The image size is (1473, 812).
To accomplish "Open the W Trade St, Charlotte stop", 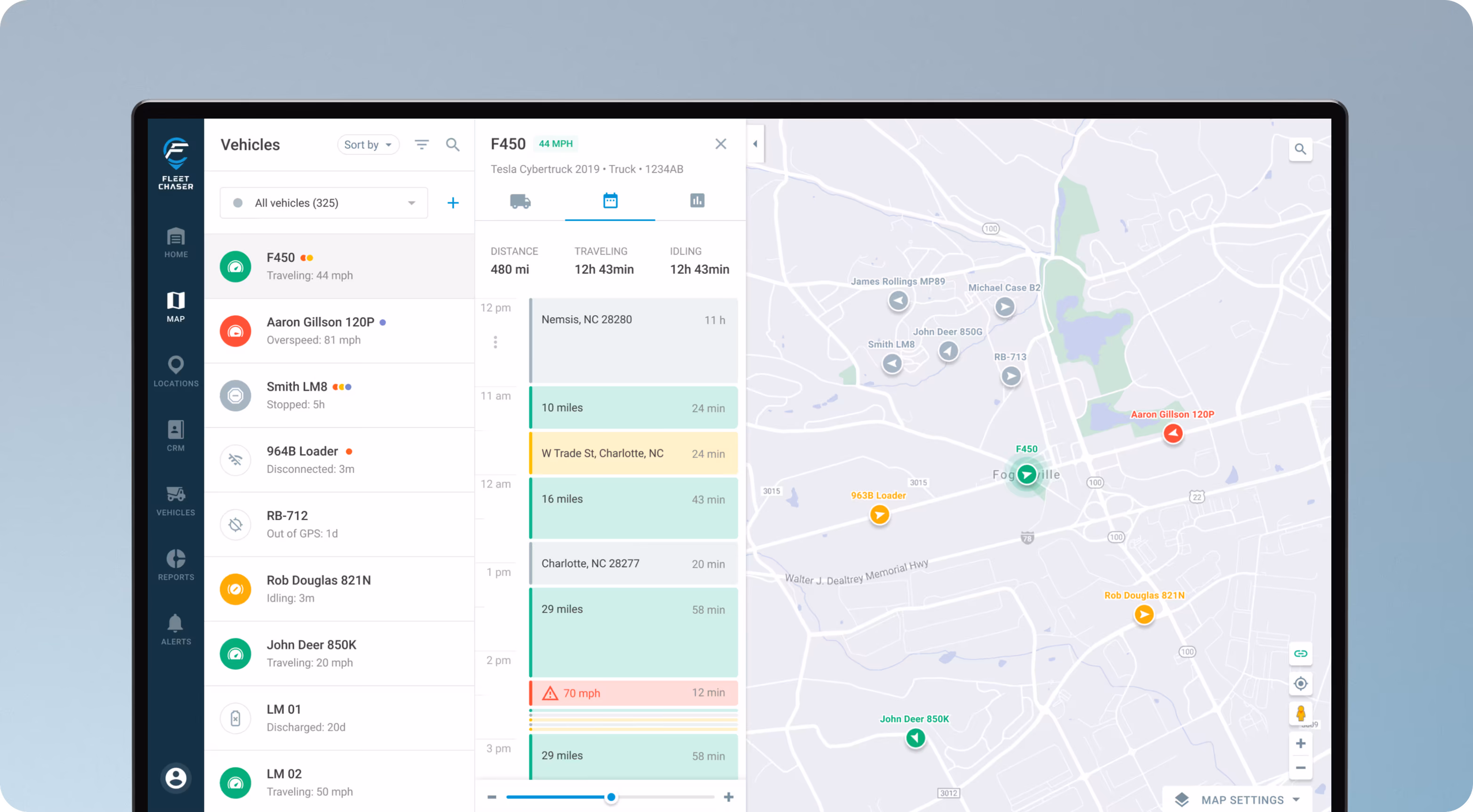I will coord(633,453).
